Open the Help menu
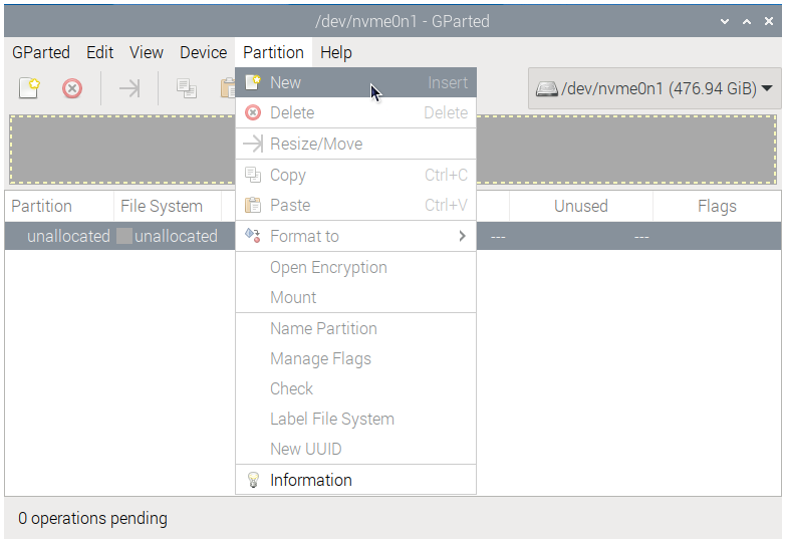 coord(336,52)
